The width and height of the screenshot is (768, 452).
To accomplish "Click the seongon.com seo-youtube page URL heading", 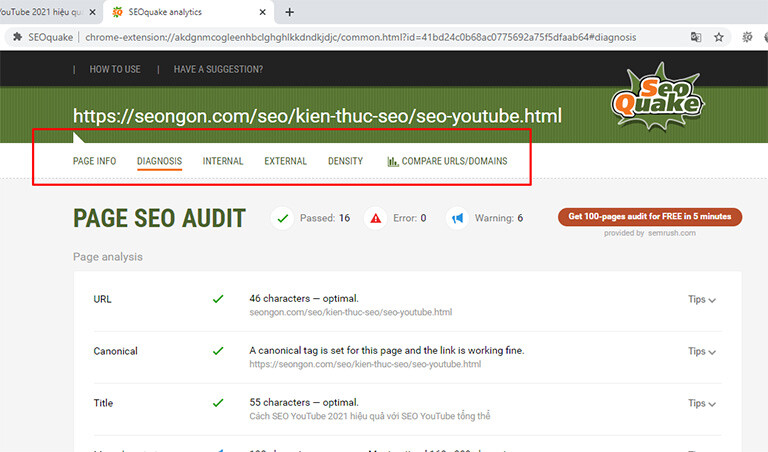I will pos(317,116).
